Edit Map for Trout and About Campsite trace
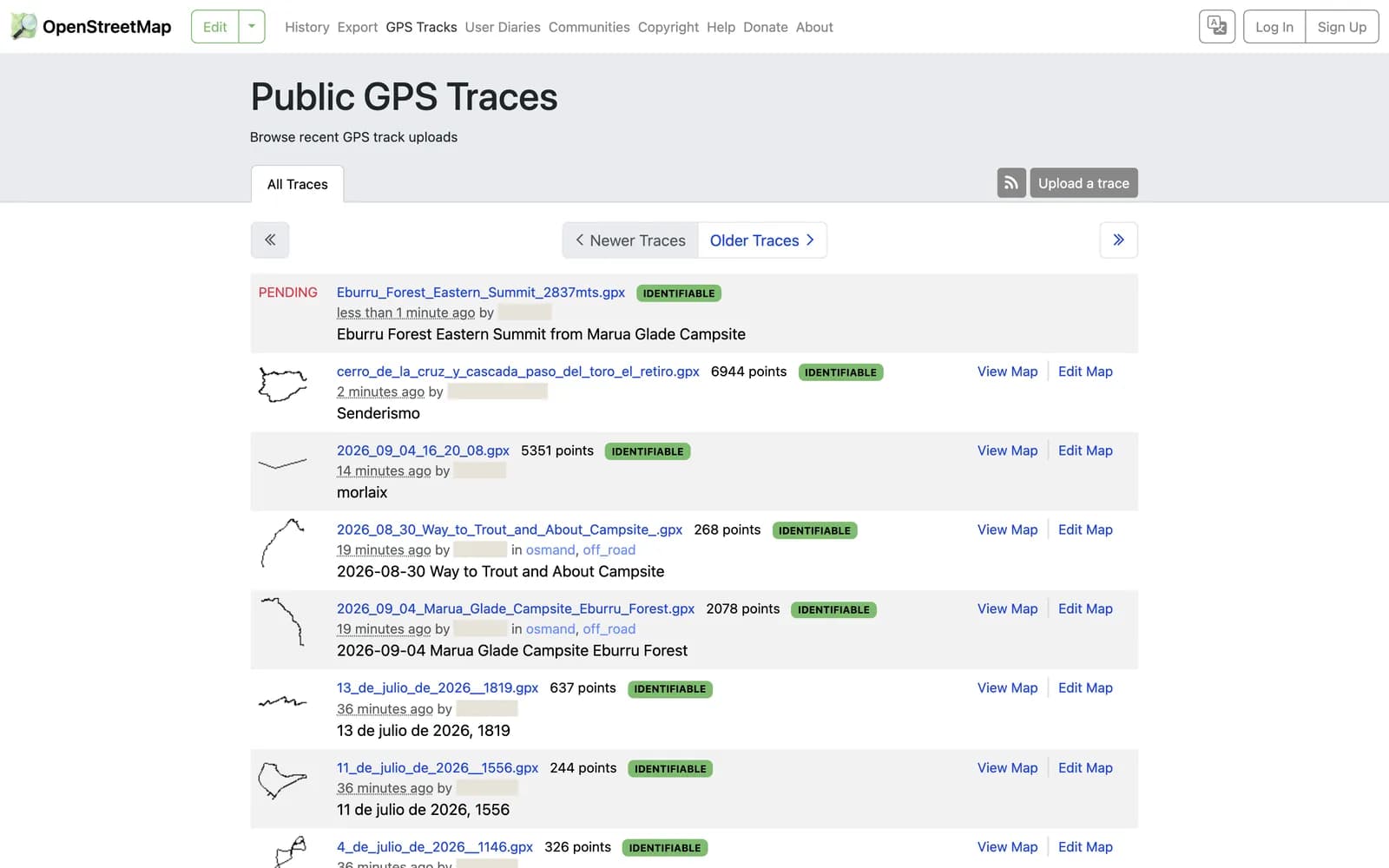This screenshot has width=1389, height=868. coord(1085,529)
